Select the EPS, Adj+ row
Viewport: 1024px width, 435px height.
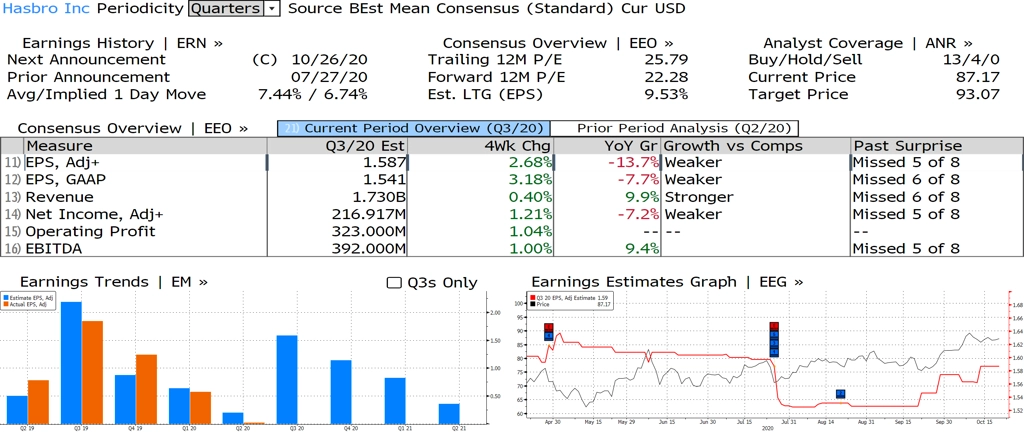point(512,162)
